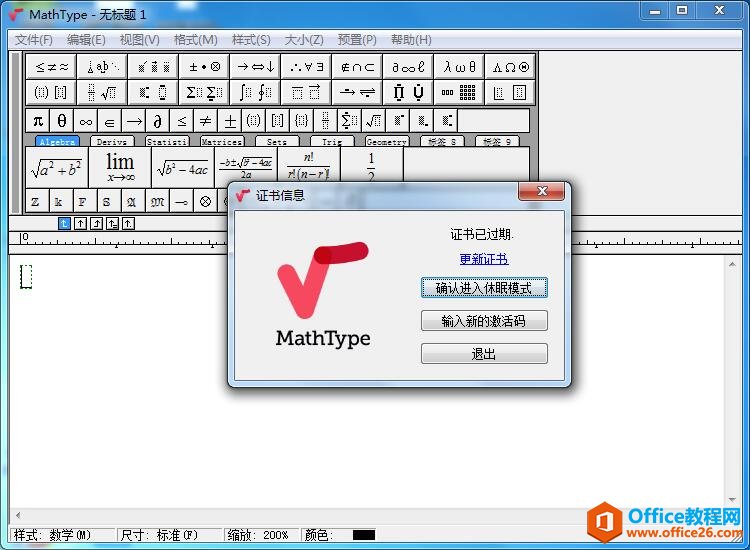This screenshot has height=550, width=750.
Task: Expand the set theory symbols palette (∉∩⊂)
Action: (358, 67)
